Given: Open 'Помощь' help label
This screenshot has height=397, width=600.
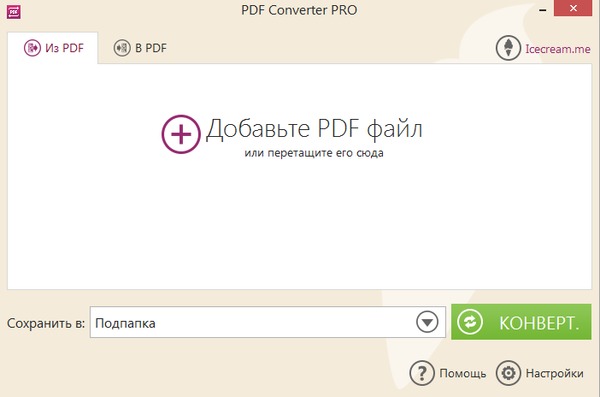Looking at the screenshot, I should [x=463, y=373].
